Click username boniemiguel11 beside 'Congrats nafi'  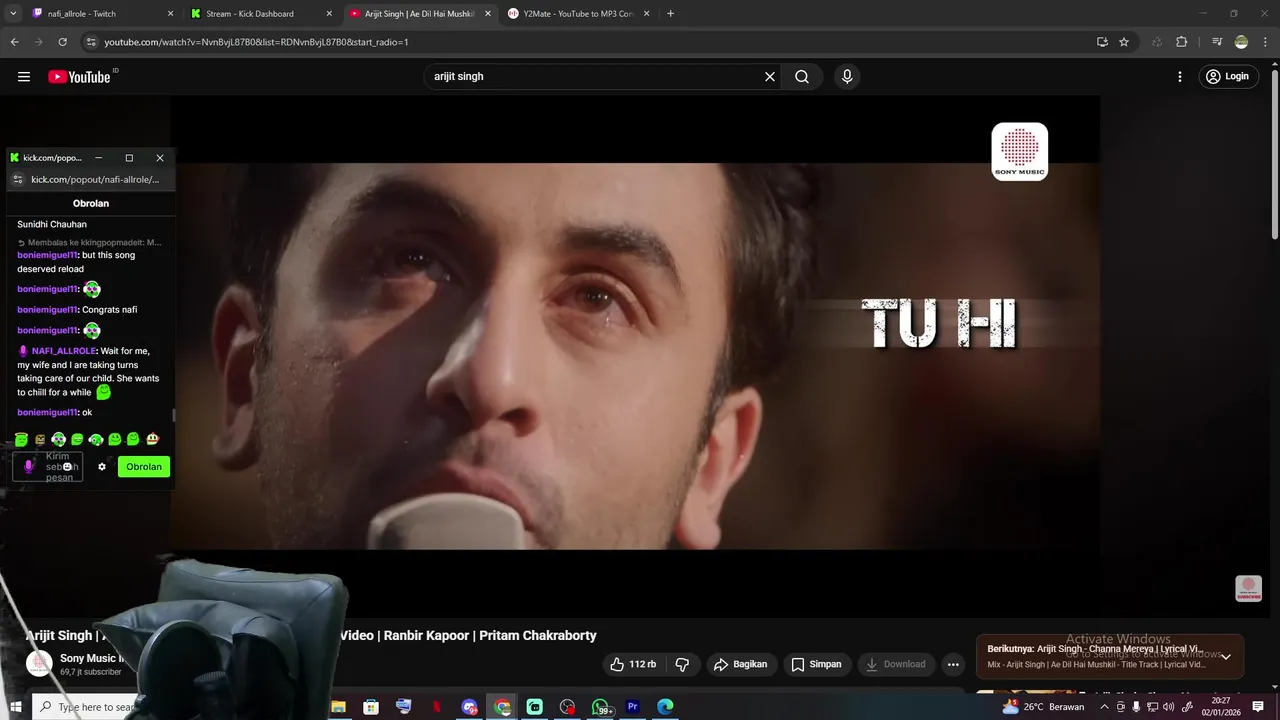point(47,310)
